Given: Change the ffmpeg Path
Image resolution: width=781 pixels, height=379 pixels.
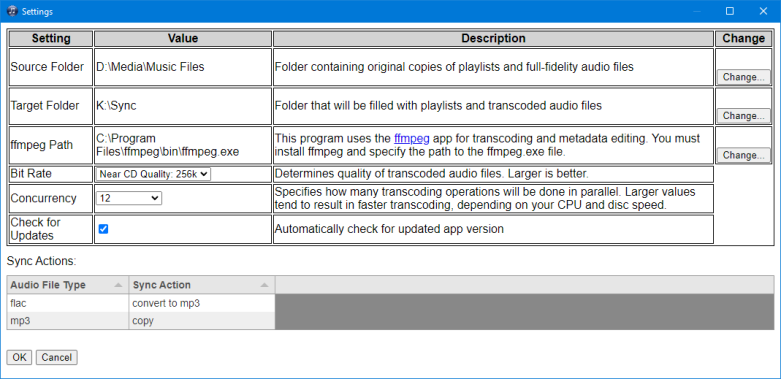Looking at the screenshot, I should pyautogui.click(x=744, y=155).
